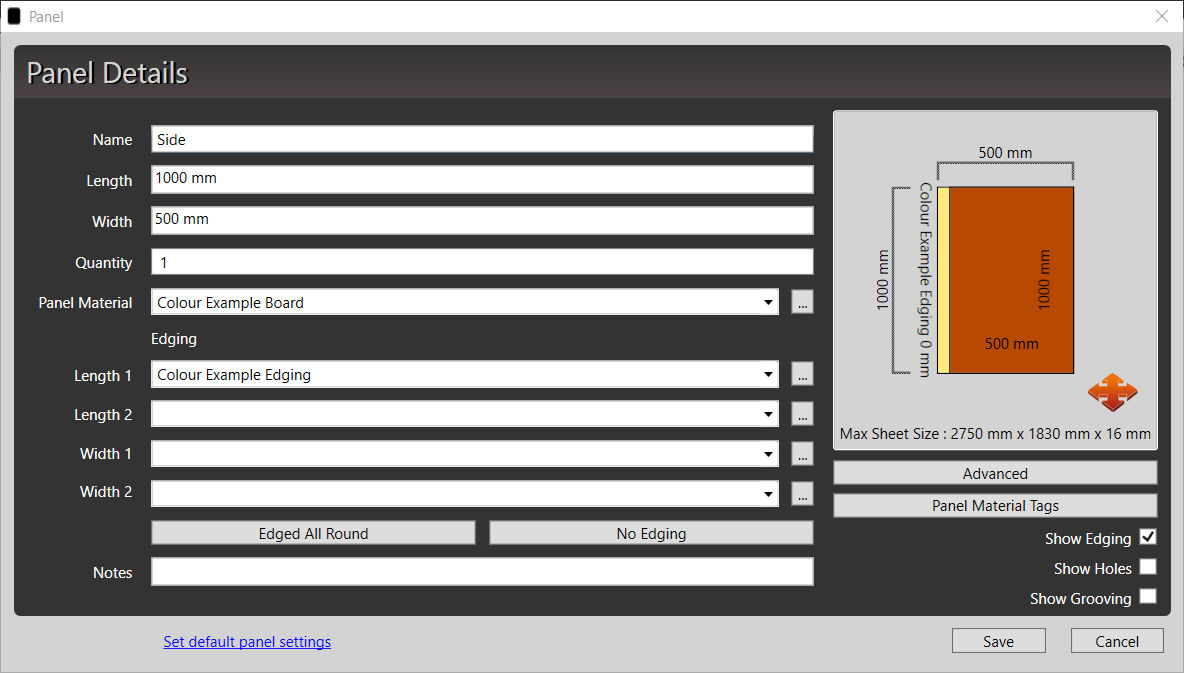Open browse button next to Panel Material
Screen dimensions: 1184x673
[802, 302]
